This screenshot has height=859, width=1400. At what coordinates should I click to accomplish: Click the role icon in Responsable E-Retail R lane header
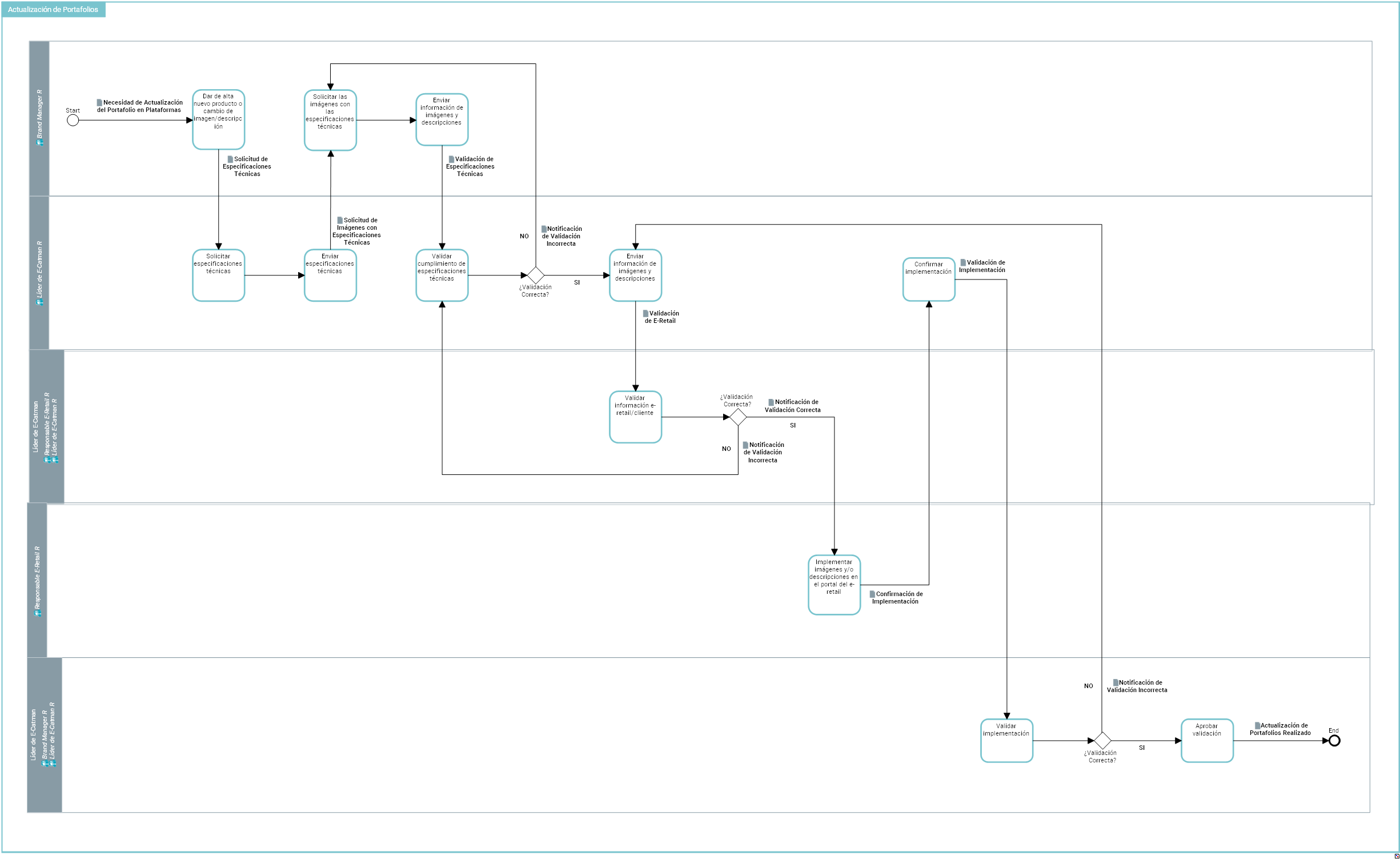[x=38, y=613]
